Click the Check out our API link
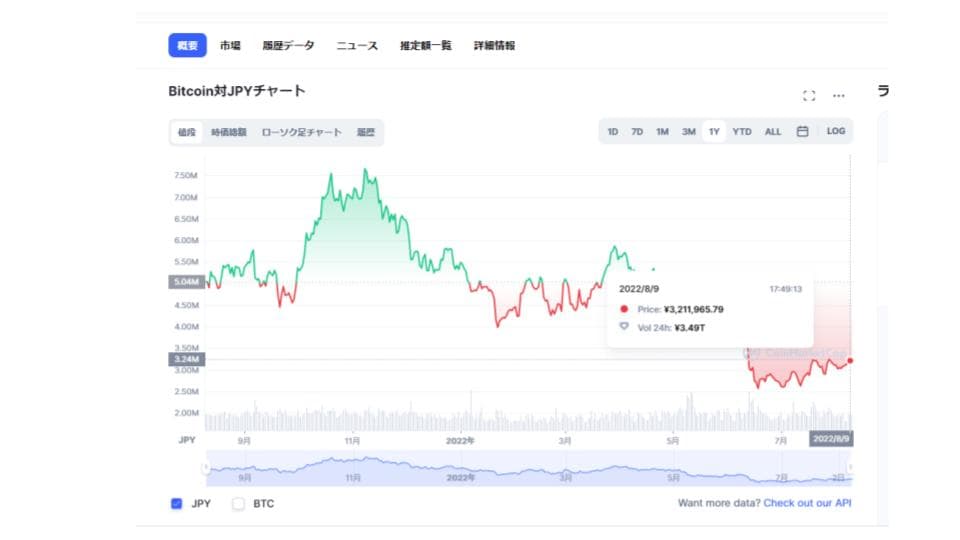This screenshot has width=960, height=540. (x=807, y=503)
